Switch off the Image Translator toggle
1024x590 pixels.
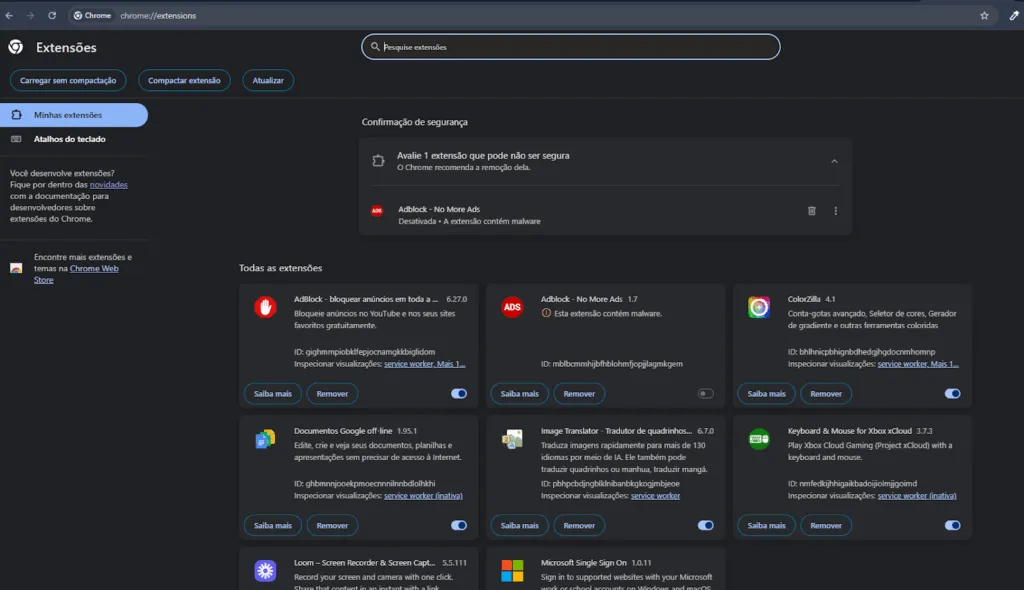click(705, 526)
